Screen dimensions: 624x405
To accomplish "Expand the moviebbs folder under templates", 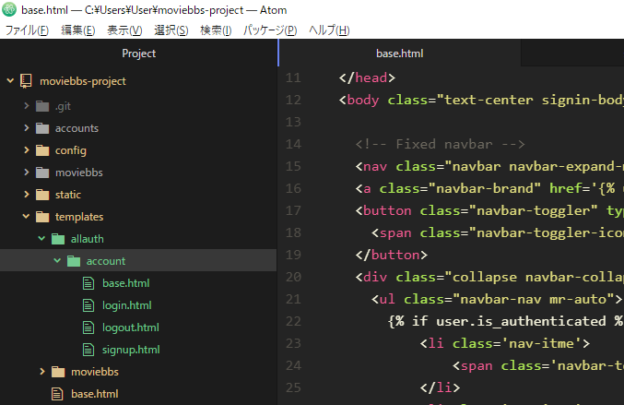I will pos(42,371).
